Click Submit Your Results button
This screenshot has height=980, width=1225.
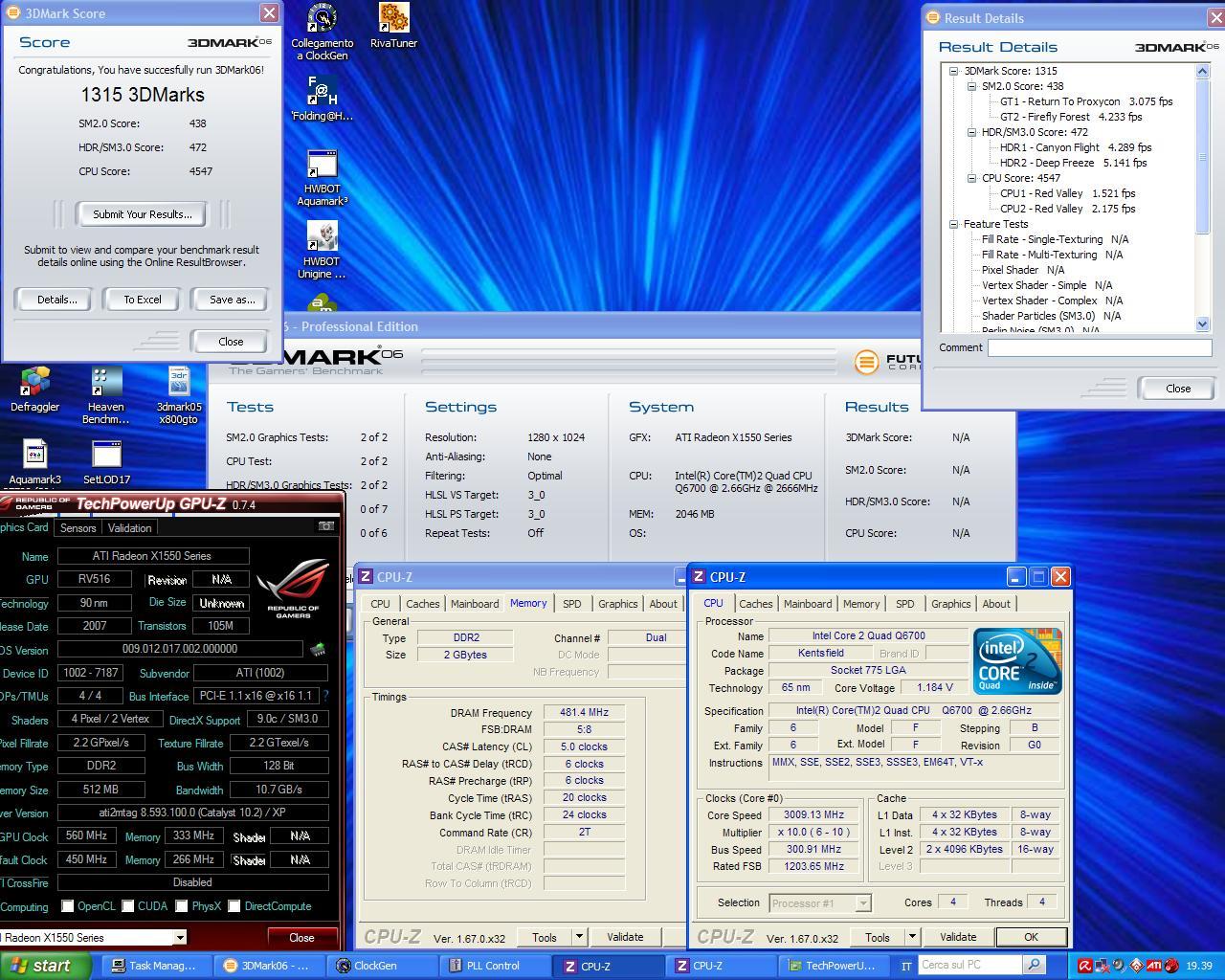(x=143, y=214)
